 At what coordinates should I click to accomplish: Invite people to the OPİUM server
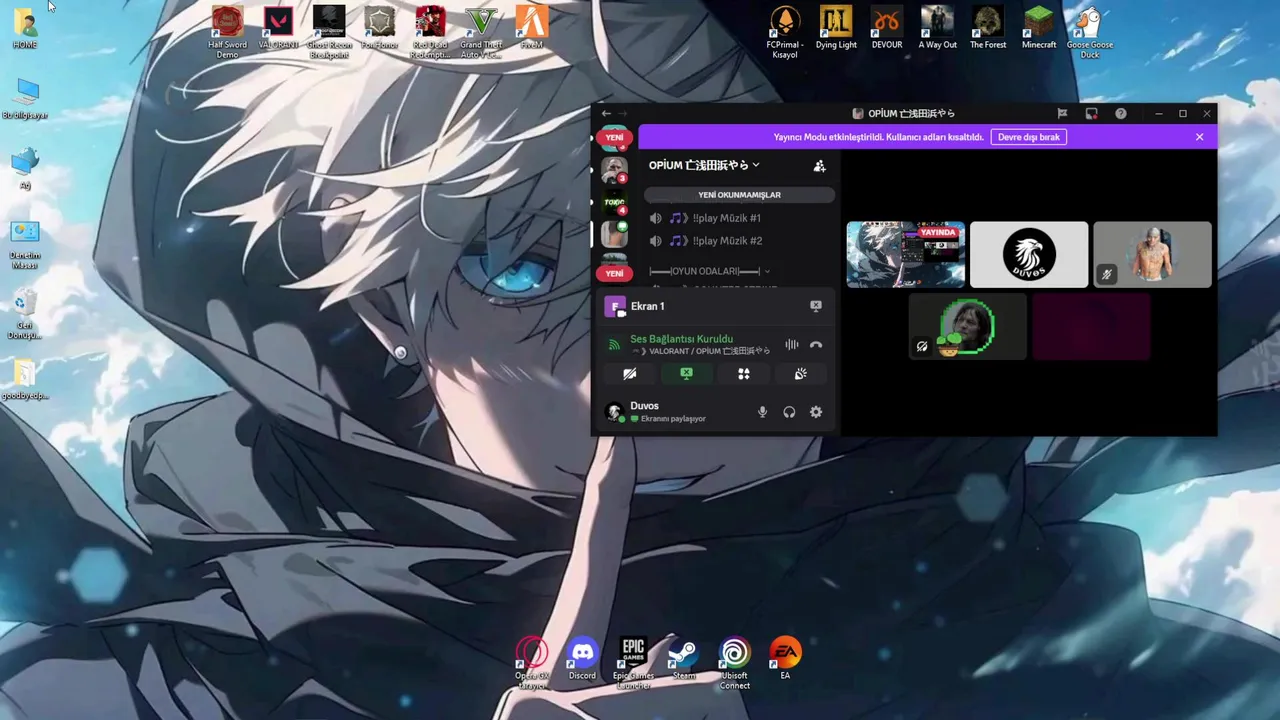tap(819, 166)
